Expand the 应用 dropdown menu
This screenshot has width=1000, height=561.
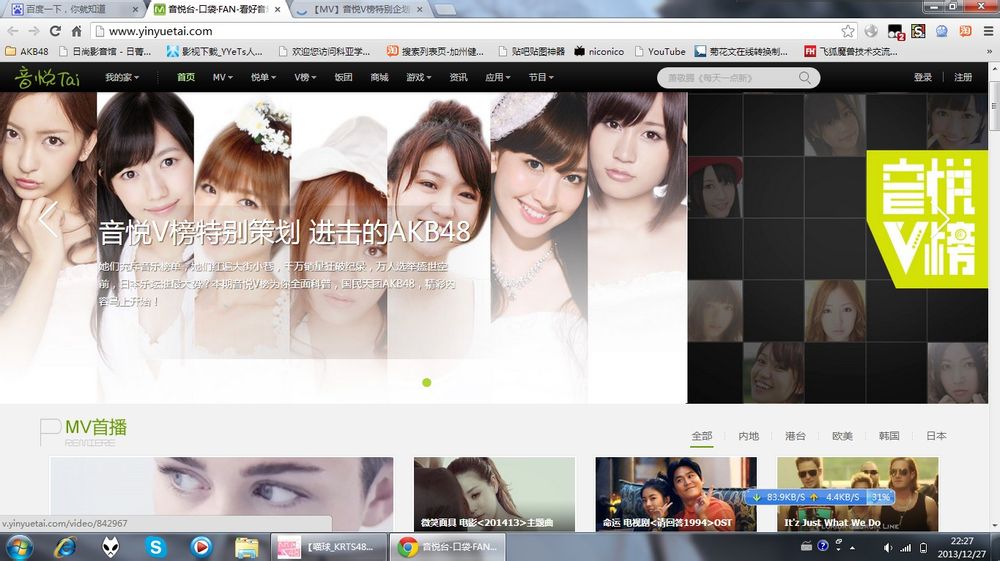coord(497,77)
